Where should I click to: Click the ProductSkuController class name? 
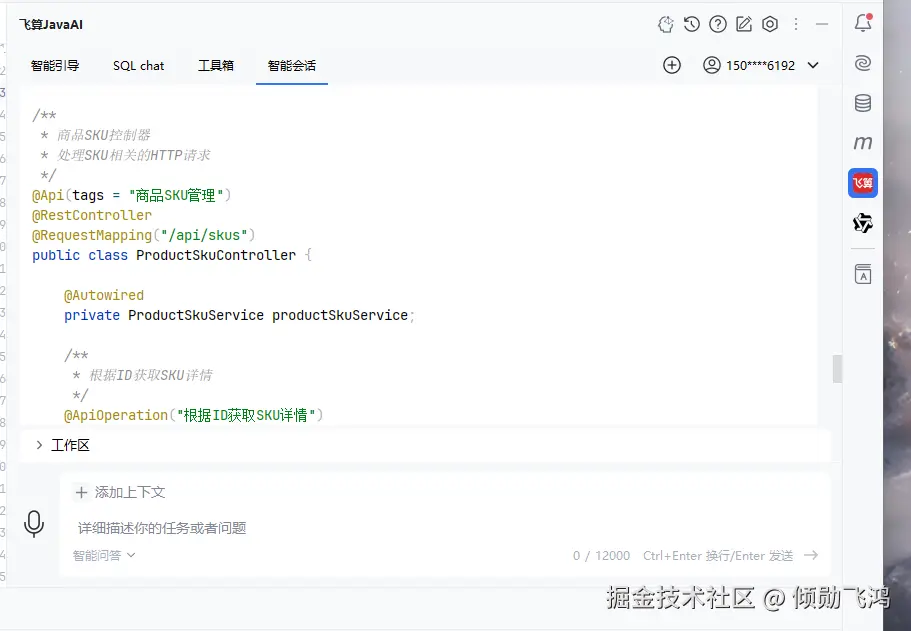(216, 255)
